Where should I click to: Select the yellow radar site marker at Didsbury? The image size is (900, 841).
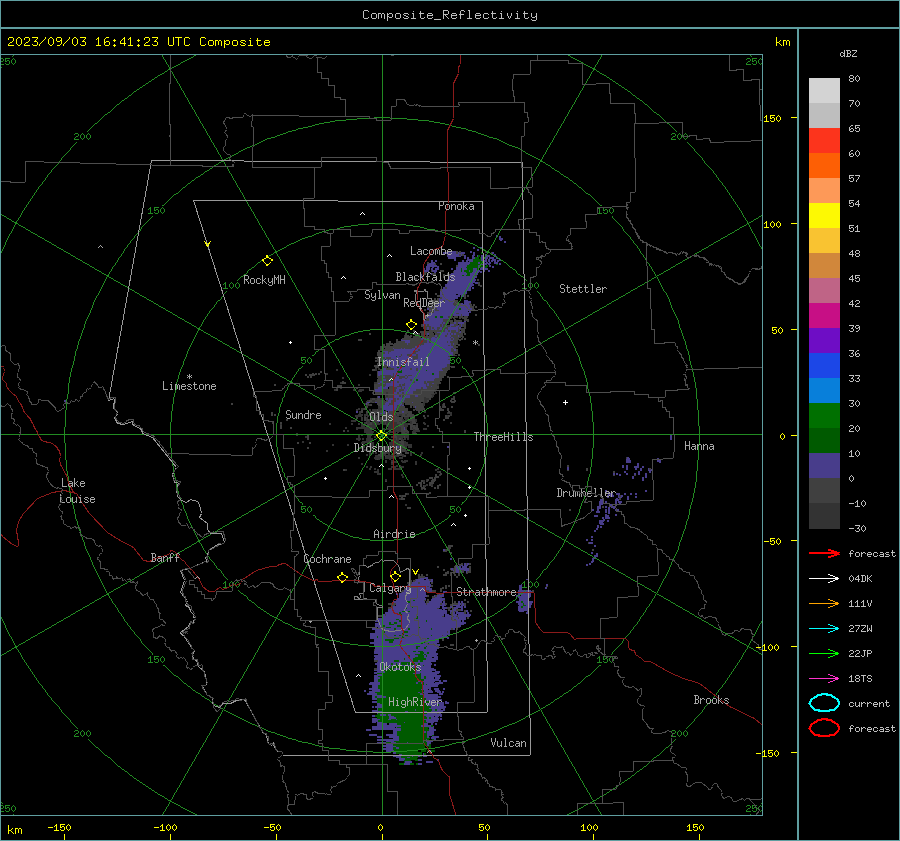(x=381, y=436)
